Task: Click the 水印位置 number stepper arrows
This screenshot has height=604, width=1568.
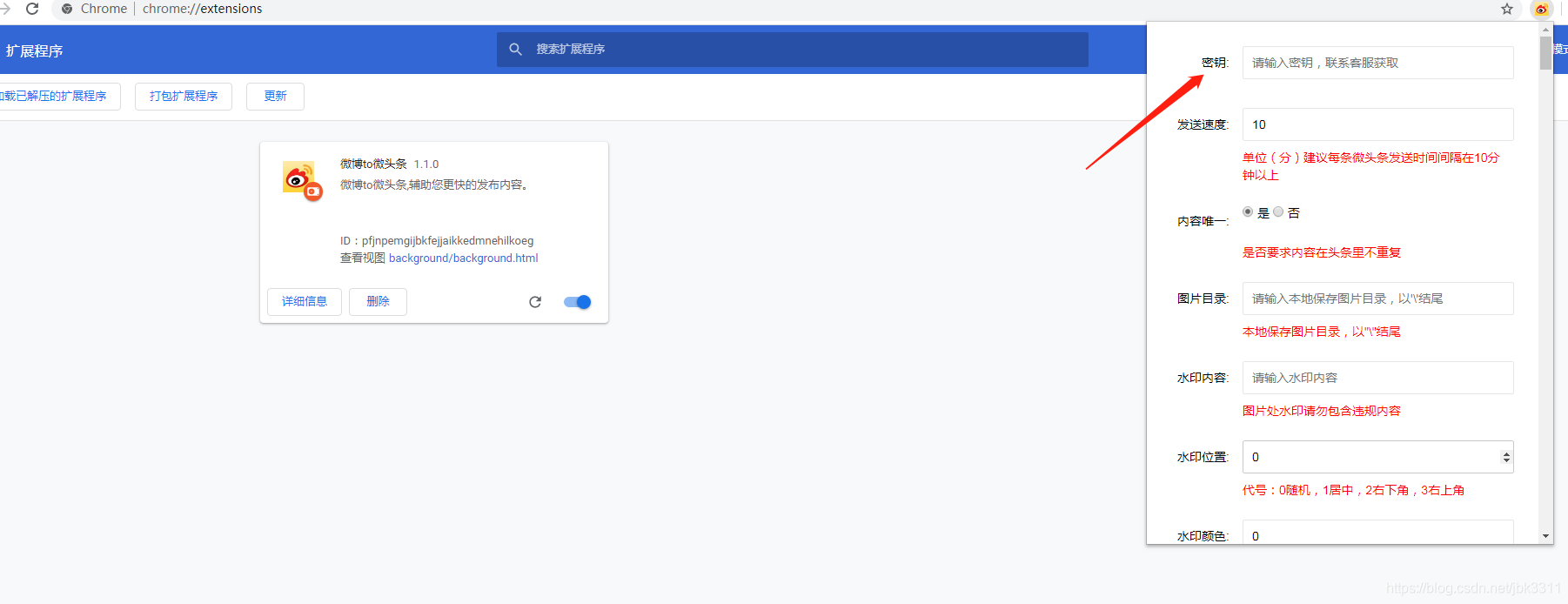Action: [x=1506, y=457]
